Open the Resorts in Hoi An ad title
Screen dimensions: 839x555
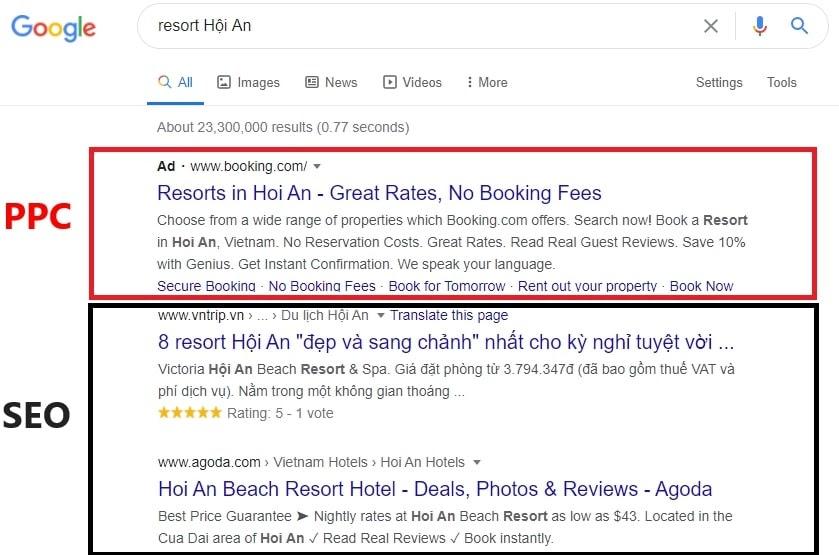pos(379,192)
